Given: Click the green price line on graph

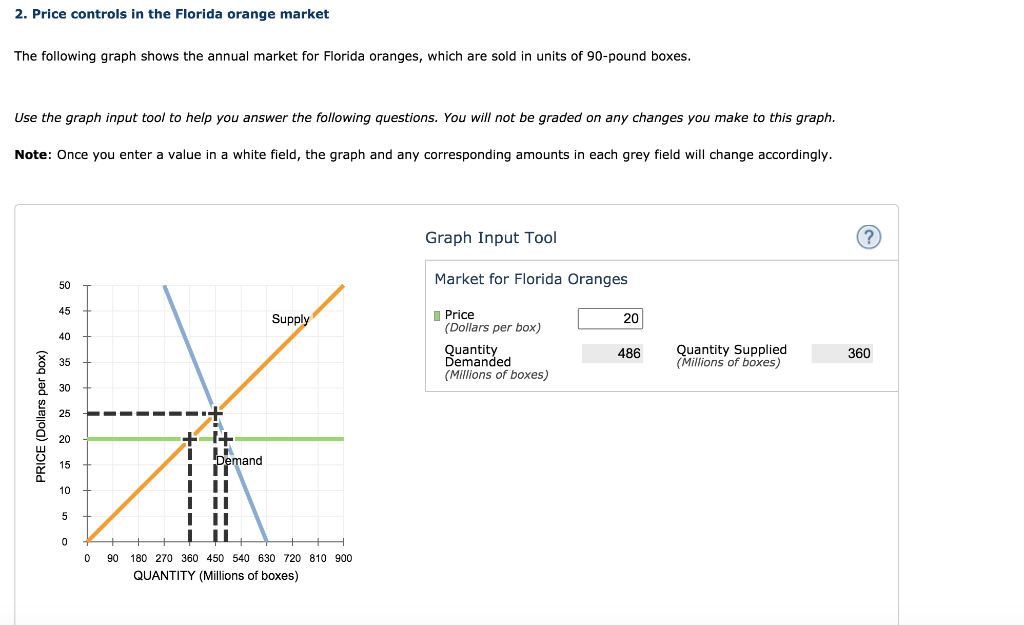Looking at the screenshot, I should (x=287, y=439).
